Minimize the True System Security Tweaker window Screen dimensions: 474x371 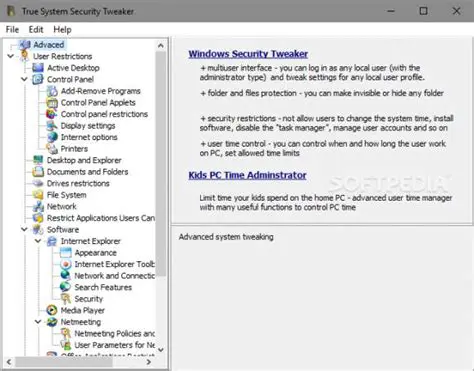pyautogui.click(x=391, y=11)
